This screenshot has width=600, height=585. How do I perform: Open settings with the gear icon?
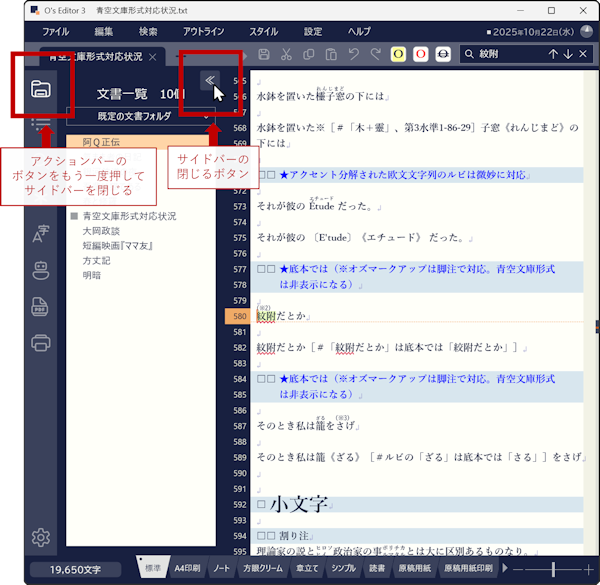41,538
